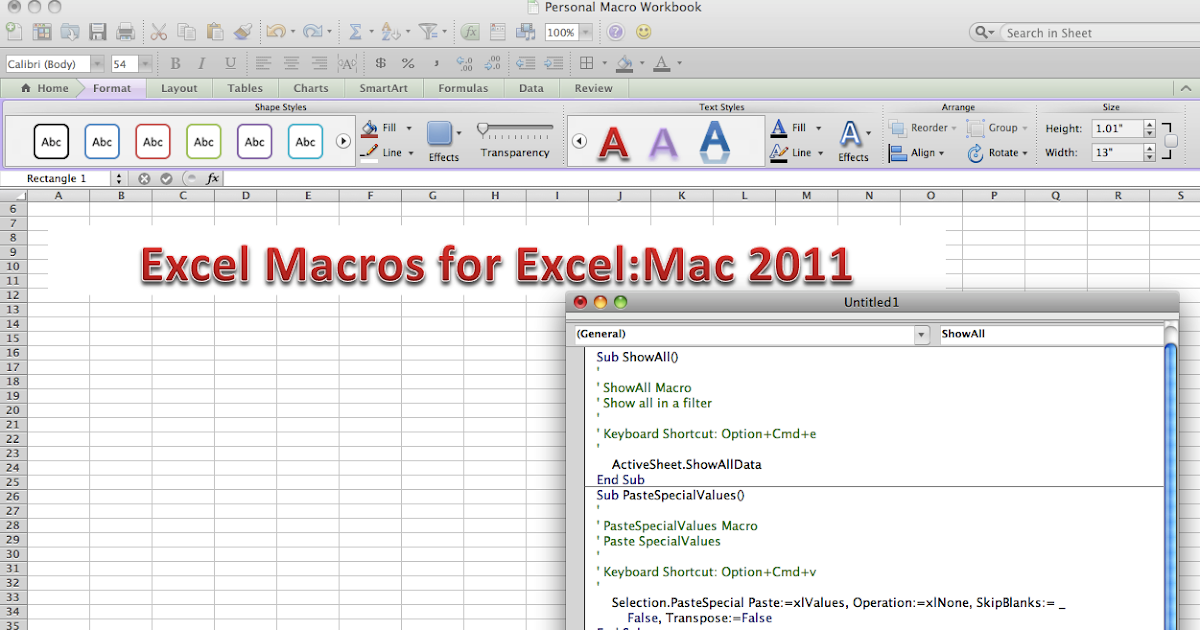Show more shape styles arrow

(343, 142)
